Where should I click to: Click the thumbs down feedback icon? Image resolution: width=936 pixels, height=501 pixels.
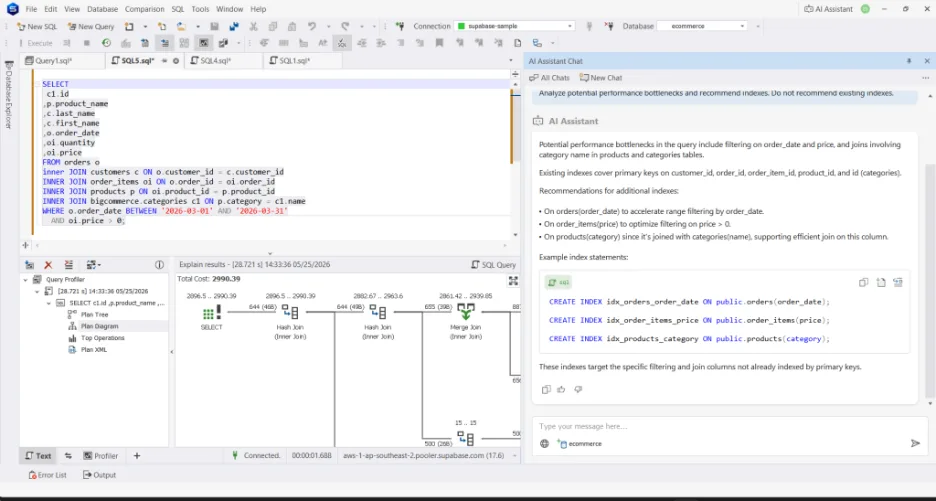(578, 389)
